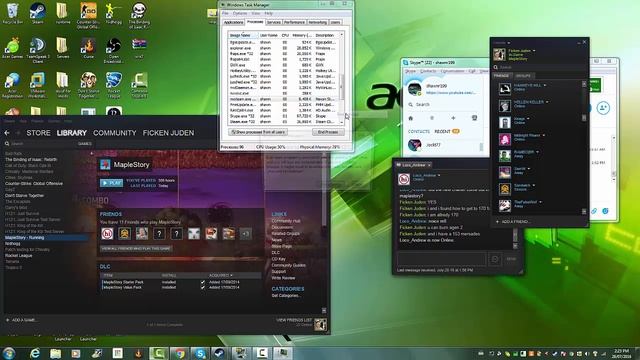Screen dimensions: 640x360
Task: Open the GAMES filter dropdown in Steam library
Action: (84, 144)
